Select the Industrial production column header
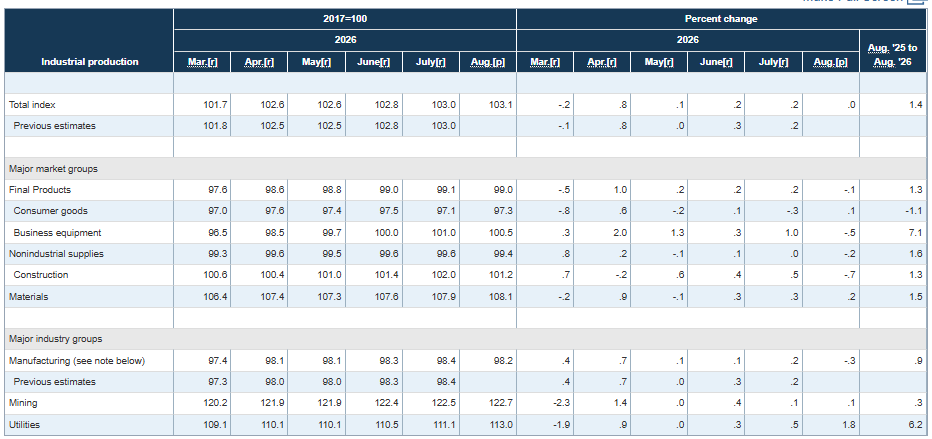 [90, 62]
